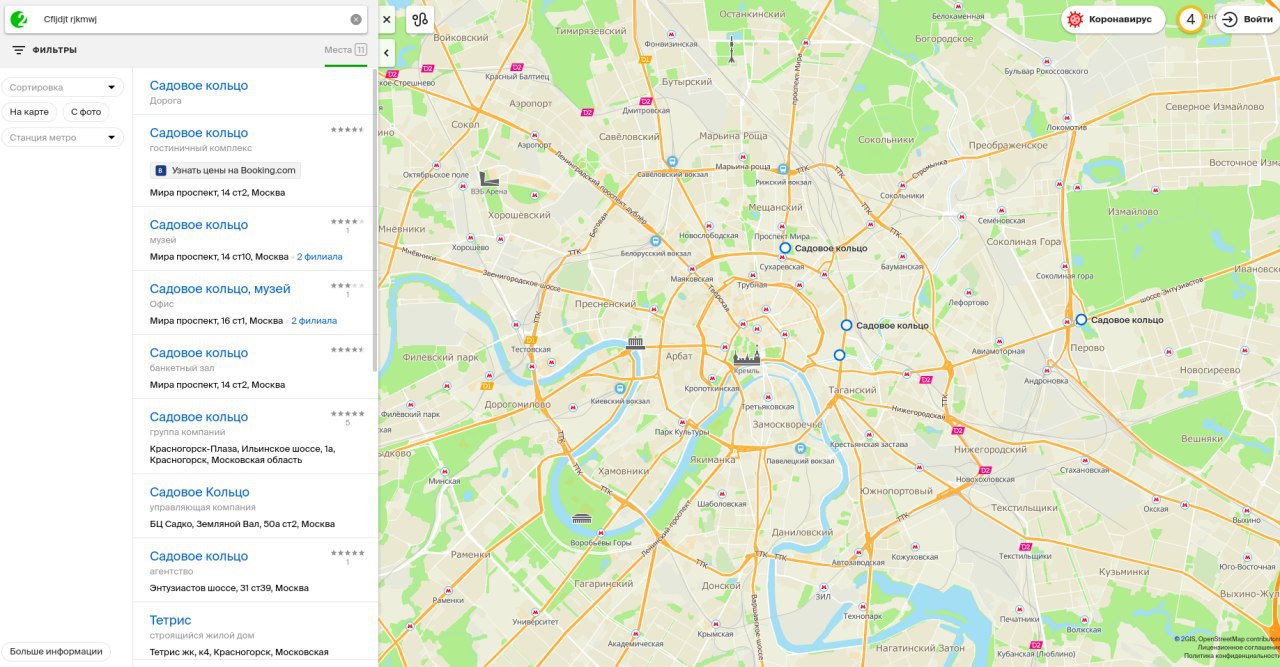Click the results list scrollbar
This screenshot has height=667, width=1280.
tap(376, 220)
